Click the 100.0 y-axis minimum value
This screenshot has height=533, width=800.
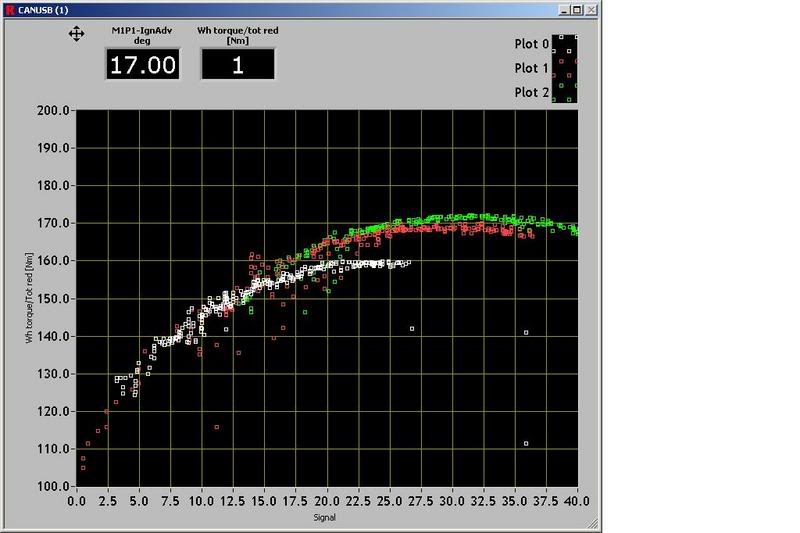click(x=52, y=486)
